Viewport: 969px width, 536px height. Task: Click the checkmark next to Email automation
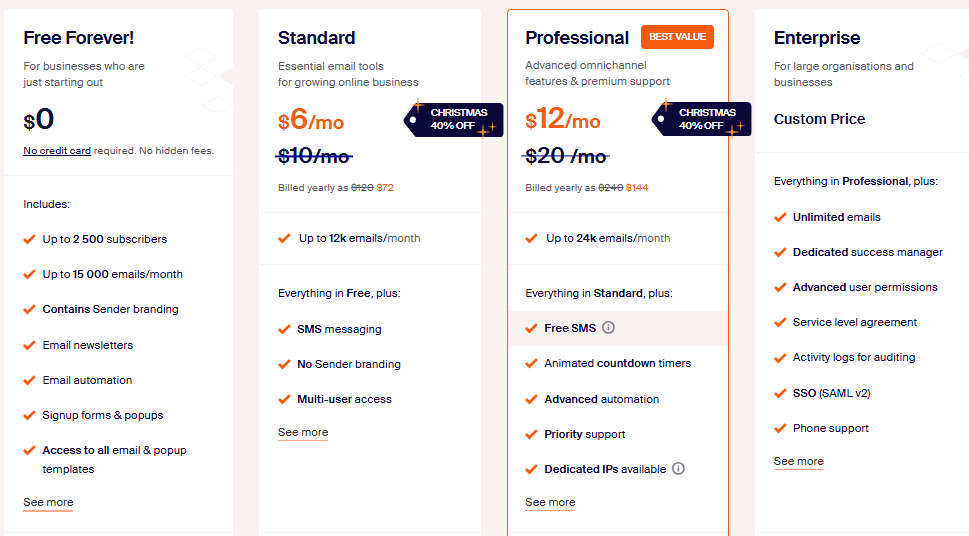pyautogui.click(x=29, y=380)
